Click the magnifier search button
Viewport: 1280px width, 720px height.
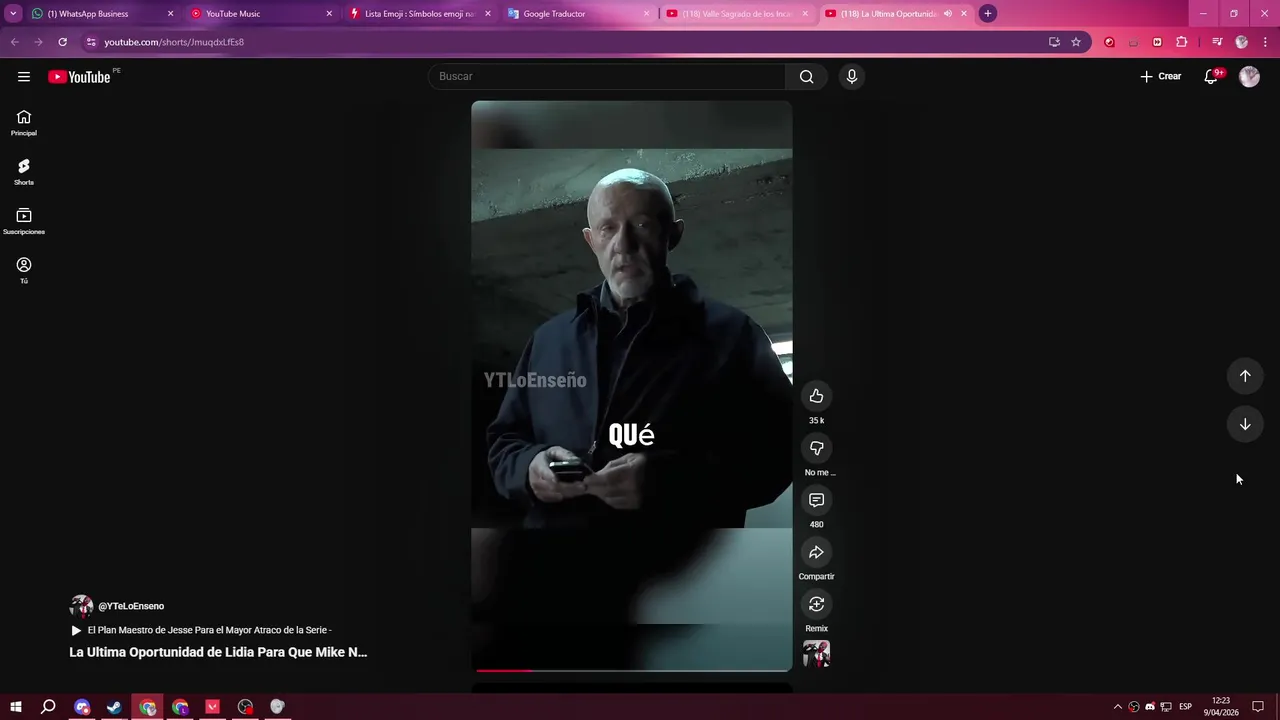tap(806, 77)
